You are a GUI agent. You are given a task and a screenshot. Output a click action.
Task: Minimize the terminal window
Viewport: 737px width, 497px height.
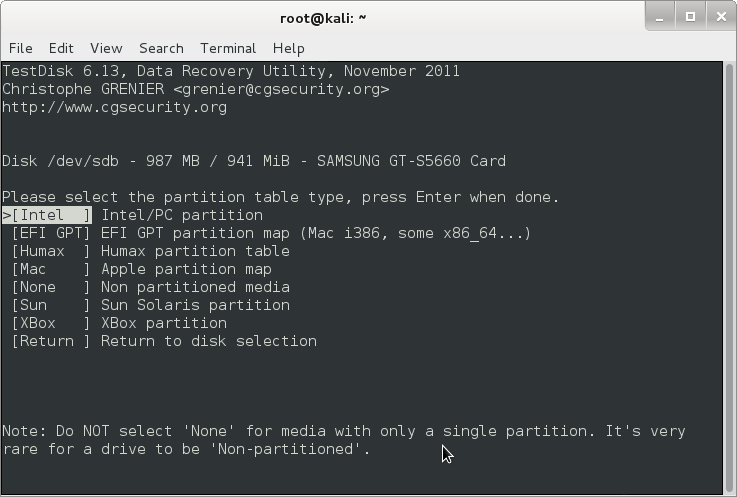click(660, 17)
